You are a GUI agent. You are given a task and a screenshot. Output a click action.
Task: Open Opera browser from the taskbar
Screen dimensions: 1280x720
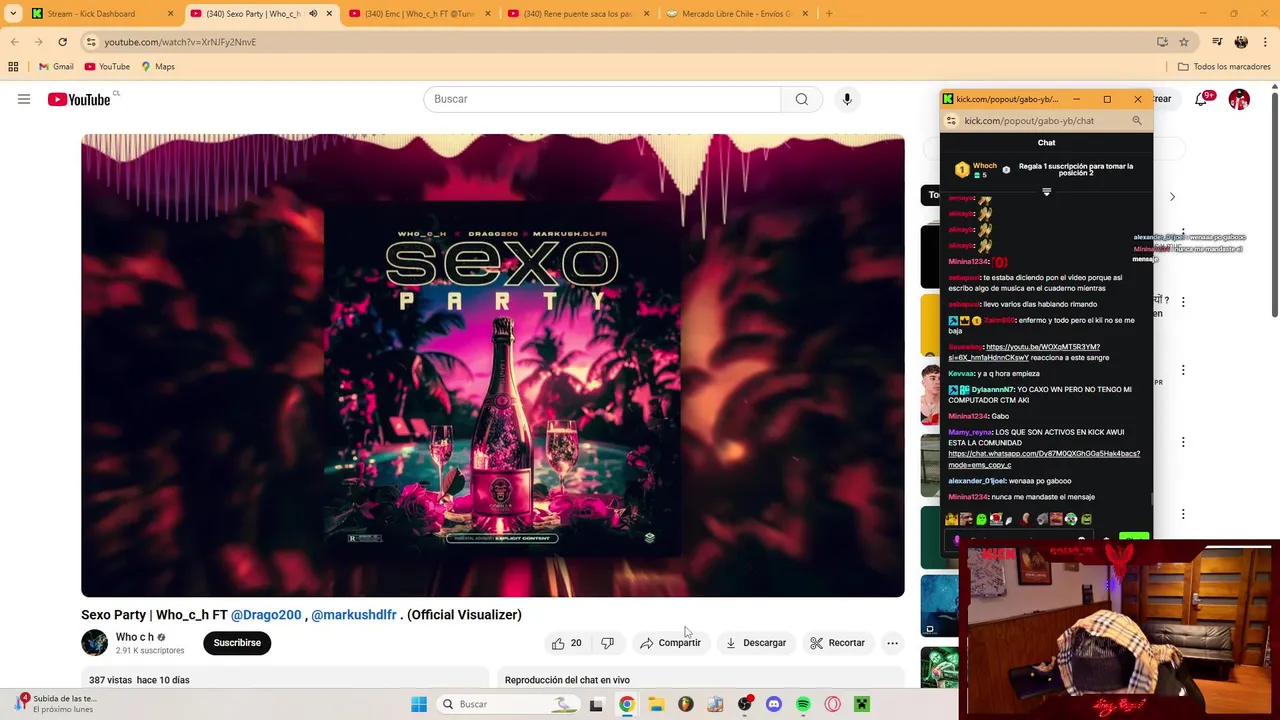832,704
